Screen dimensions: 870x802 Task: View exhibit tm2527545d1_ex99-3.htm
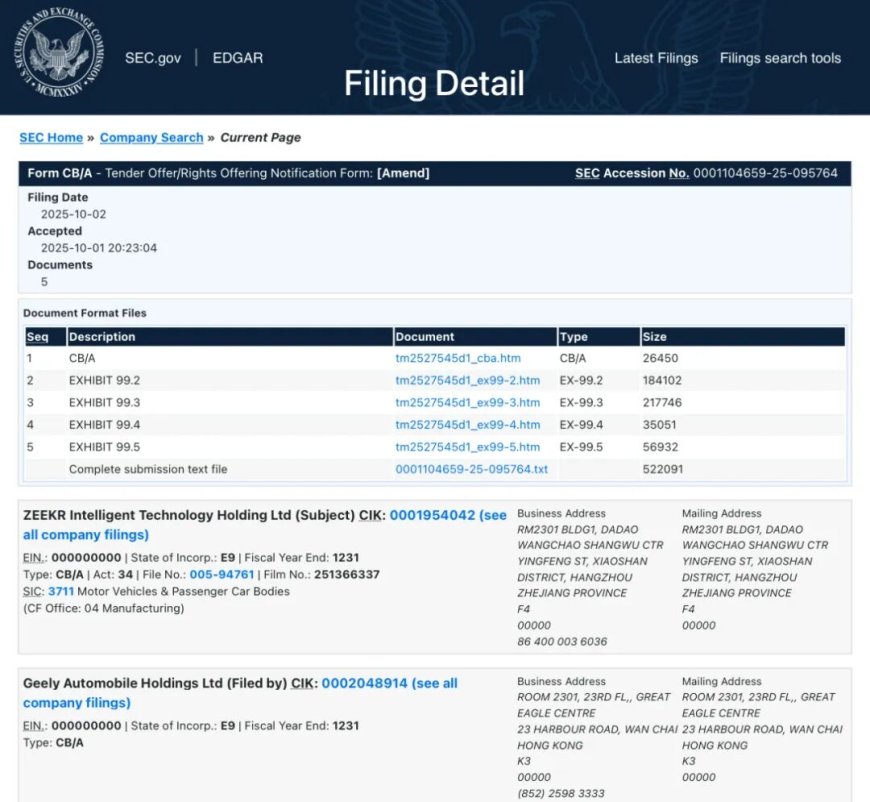click(x=467, y=402)
